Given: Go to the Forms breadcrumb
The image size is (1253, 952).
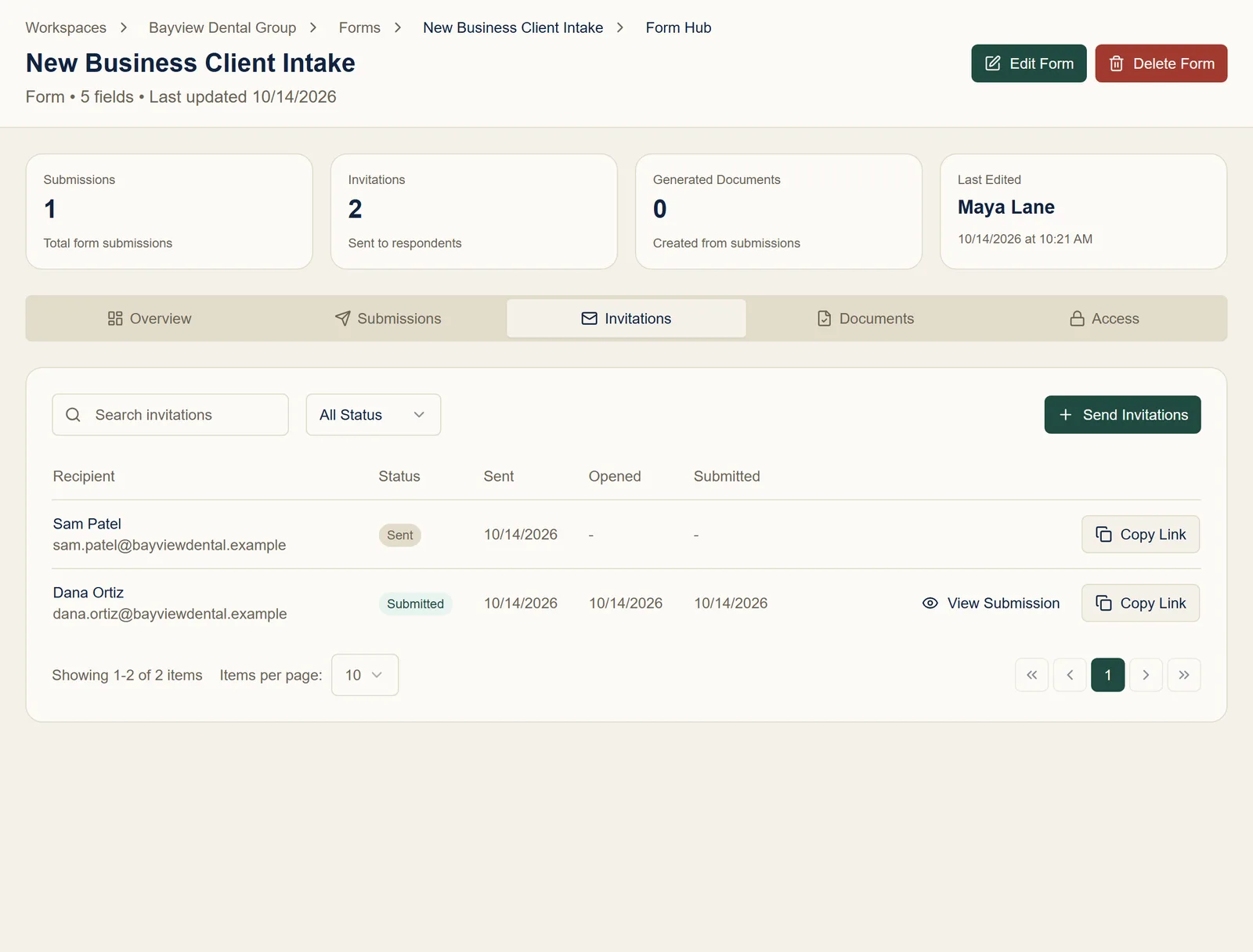Looking at the screenshot, I should (359, 27).
